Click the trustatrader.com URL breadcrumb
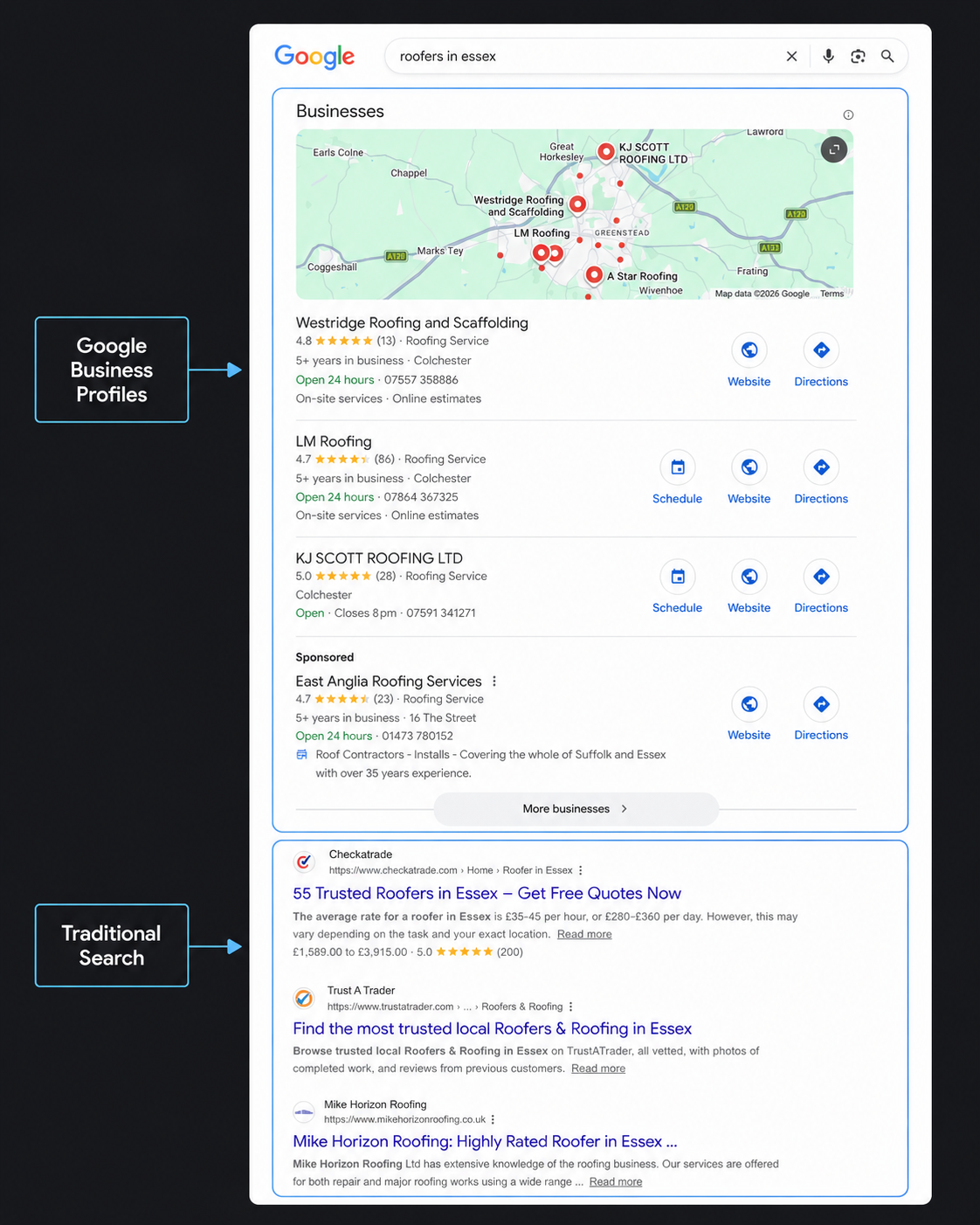980x1225 pixels. pyautogui.click(x=445, y=1007)
